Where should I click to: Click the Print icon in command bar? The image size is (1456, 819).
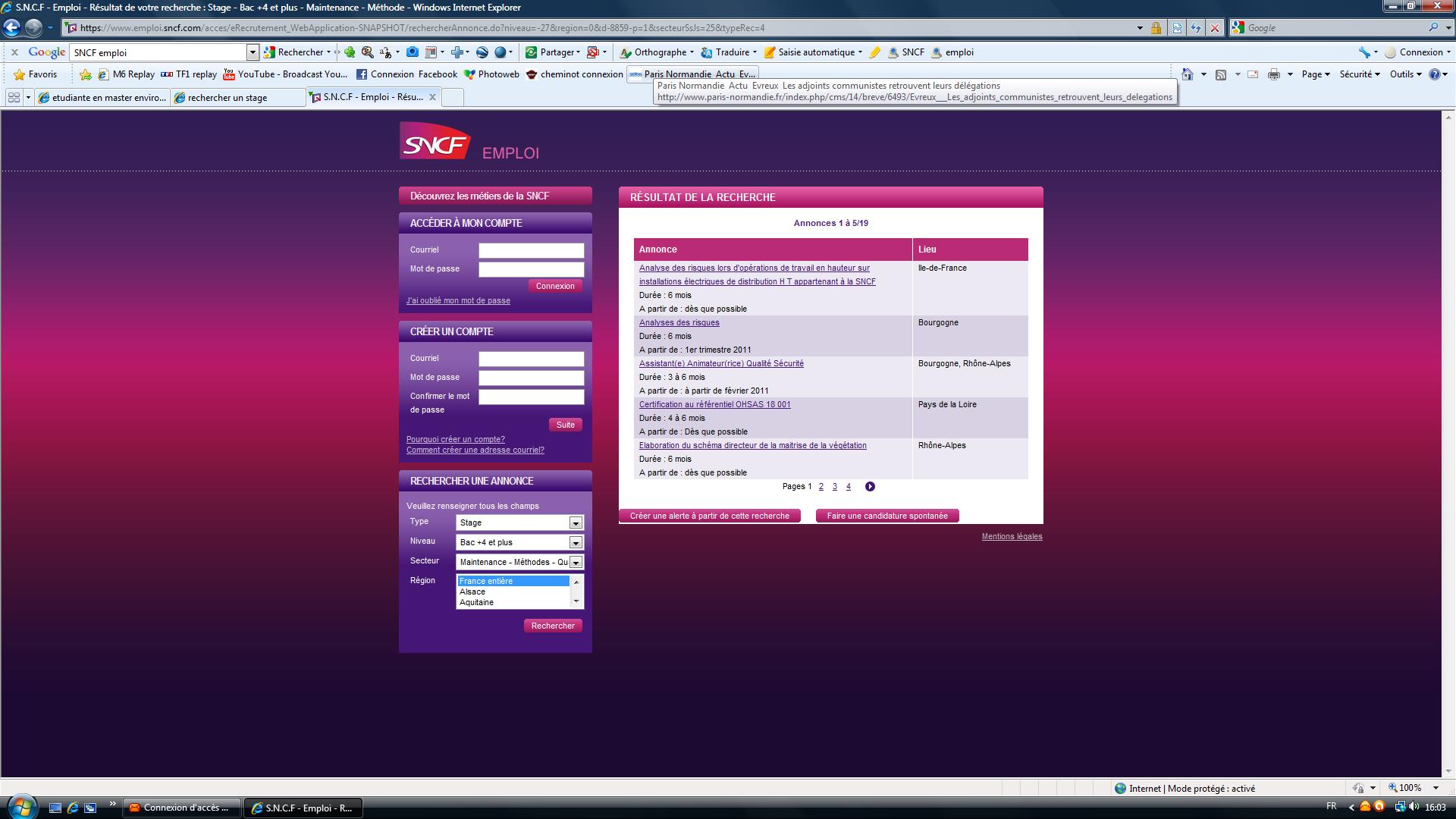[1274, 74]
